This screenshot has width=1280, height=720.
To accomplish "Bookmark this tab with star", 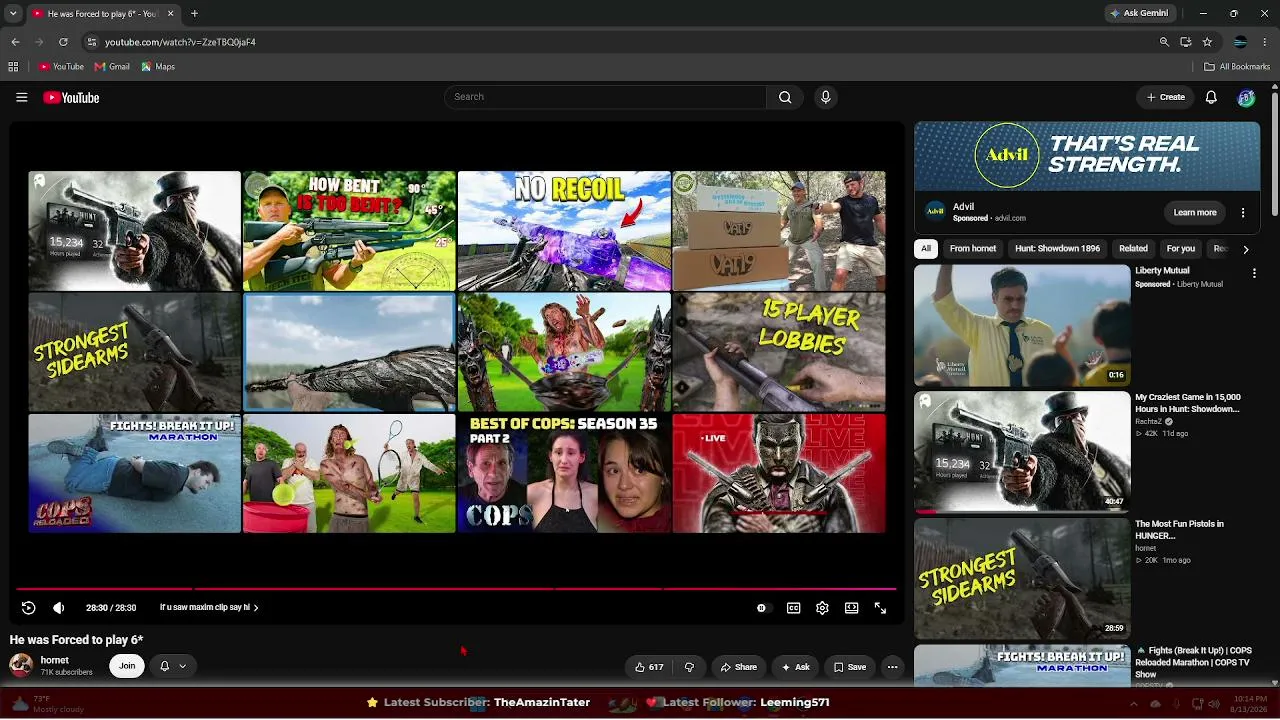I will 1207,42.
